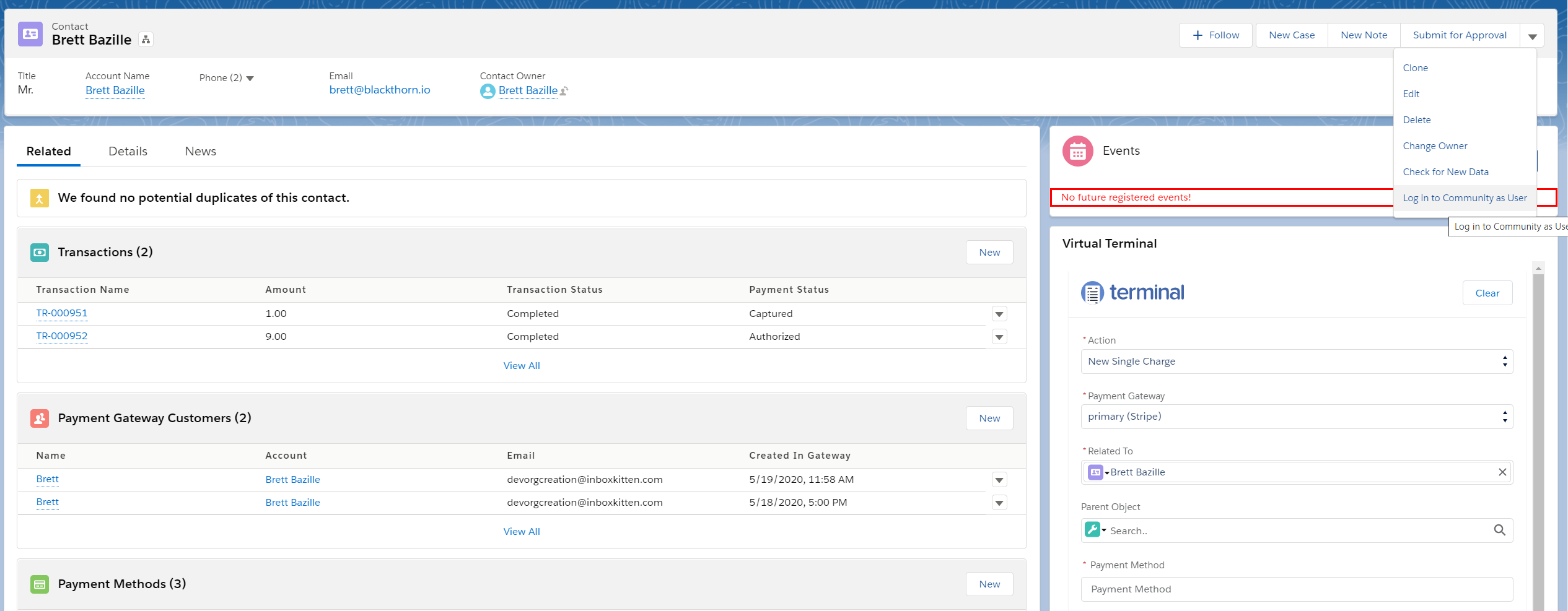Click the 'Authorized' payment status cell

774,337
